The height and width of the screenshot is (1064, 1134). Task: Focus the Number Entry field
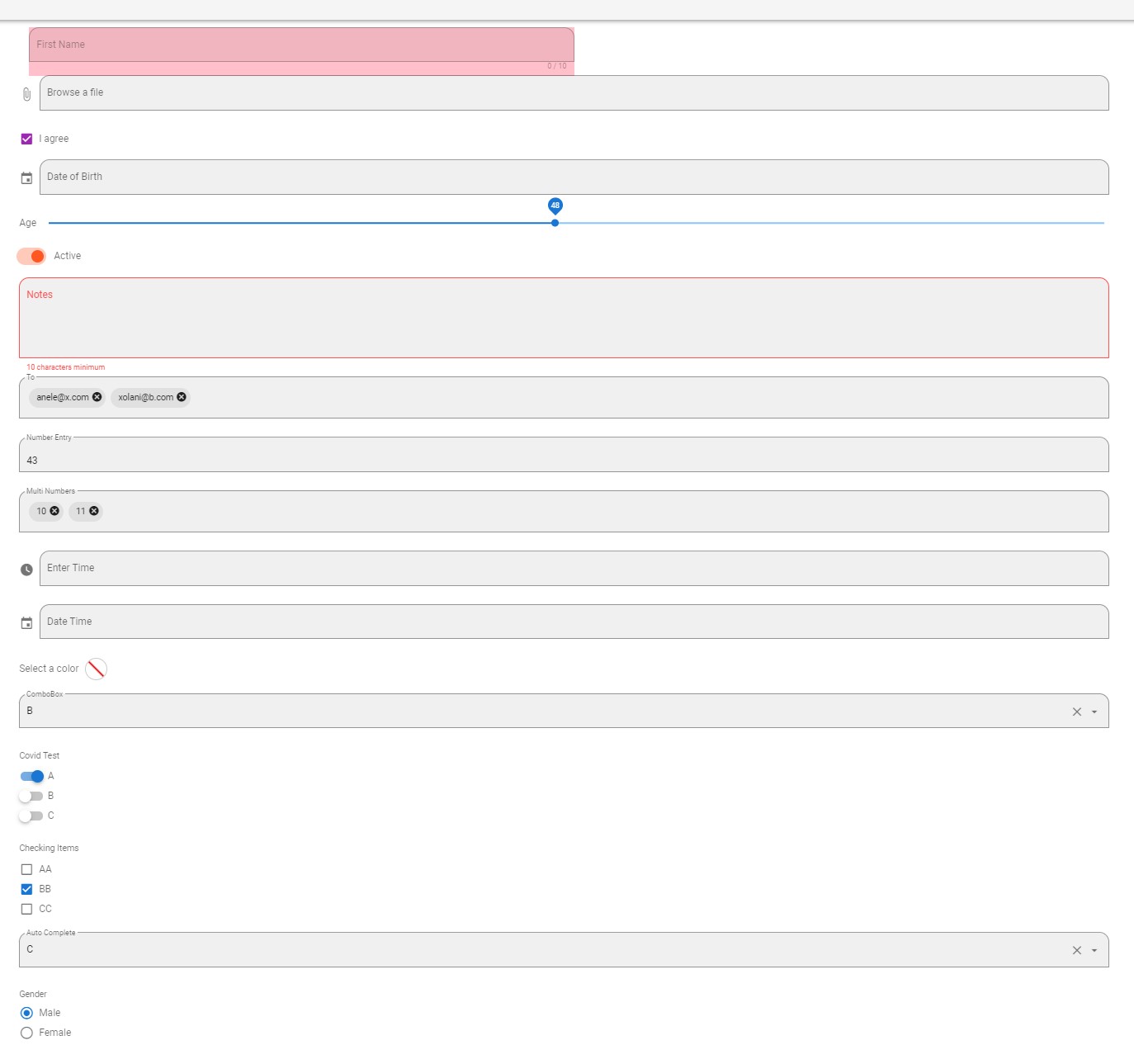(x=564, y=455)
